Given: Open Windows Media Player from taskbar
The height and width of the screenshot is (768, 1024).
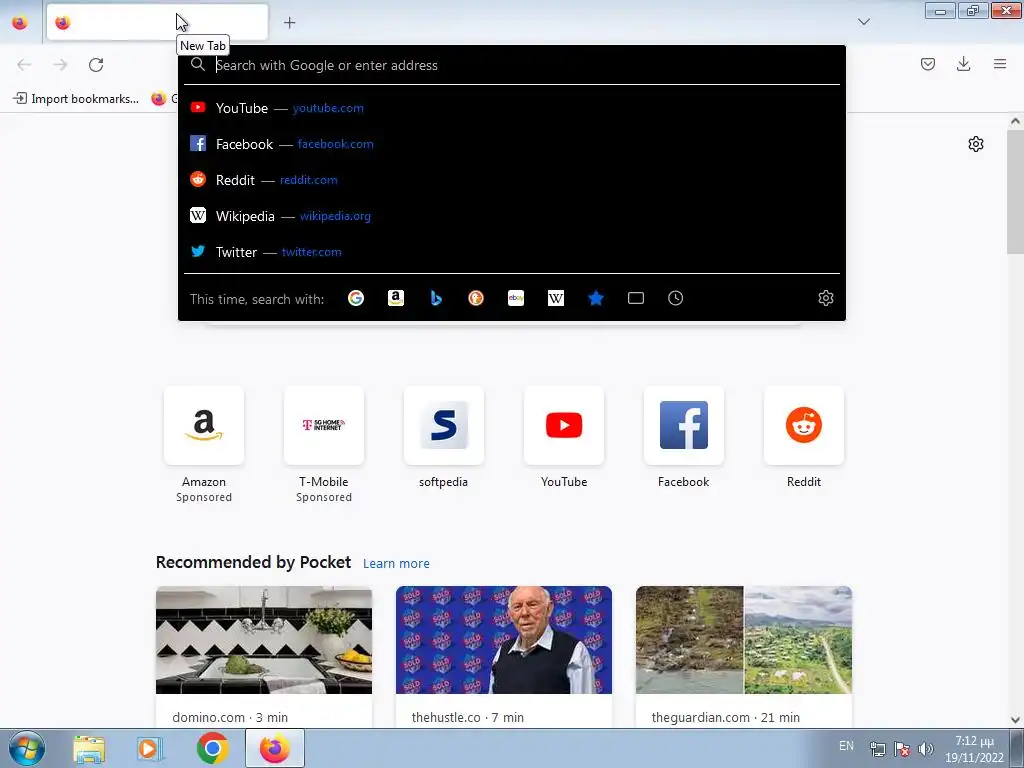Looking at the screenshot, I should point(150,749).
